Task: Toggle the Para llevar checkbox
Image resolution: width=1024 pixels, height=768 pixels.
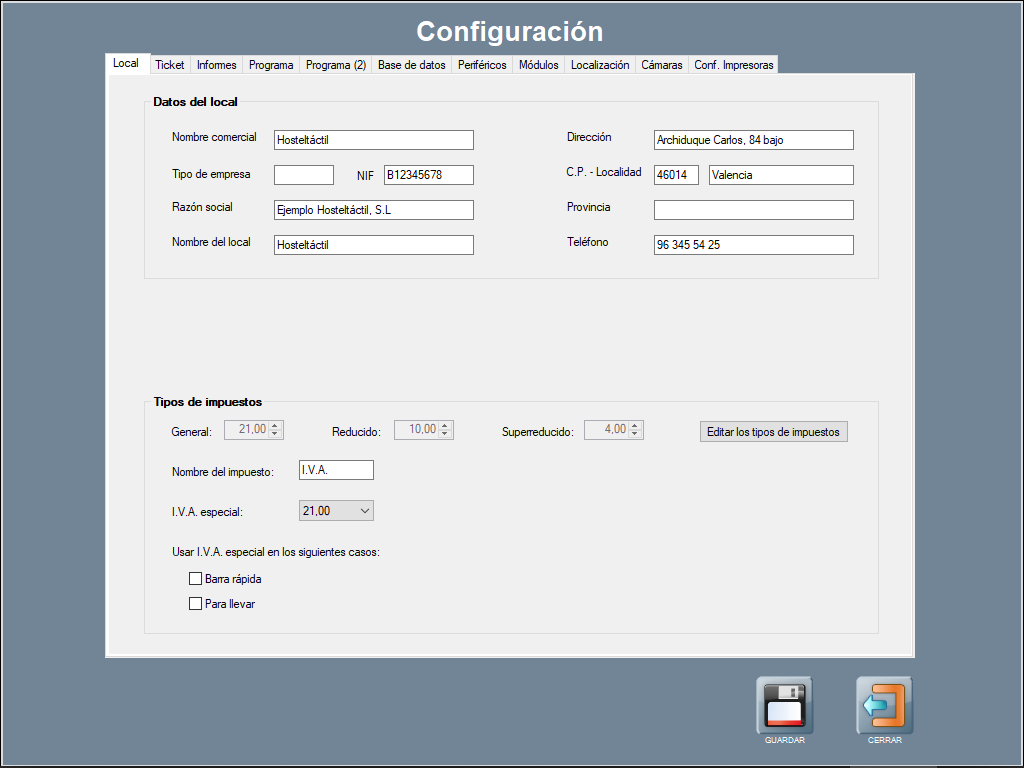Action: coord(196,604)
